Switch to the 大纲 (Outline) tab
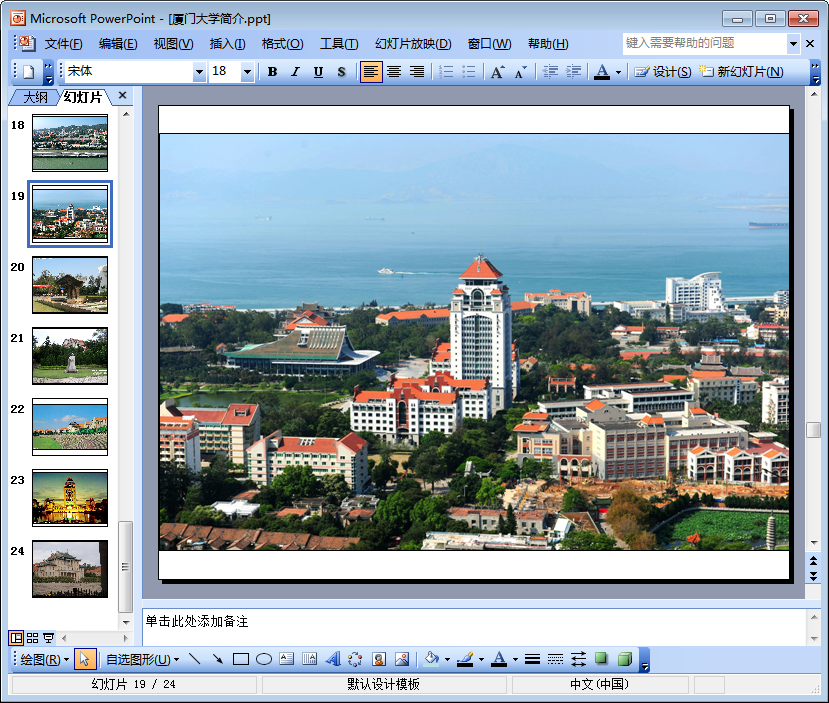This screenshot has width=829, height=703. coord(35,97)
